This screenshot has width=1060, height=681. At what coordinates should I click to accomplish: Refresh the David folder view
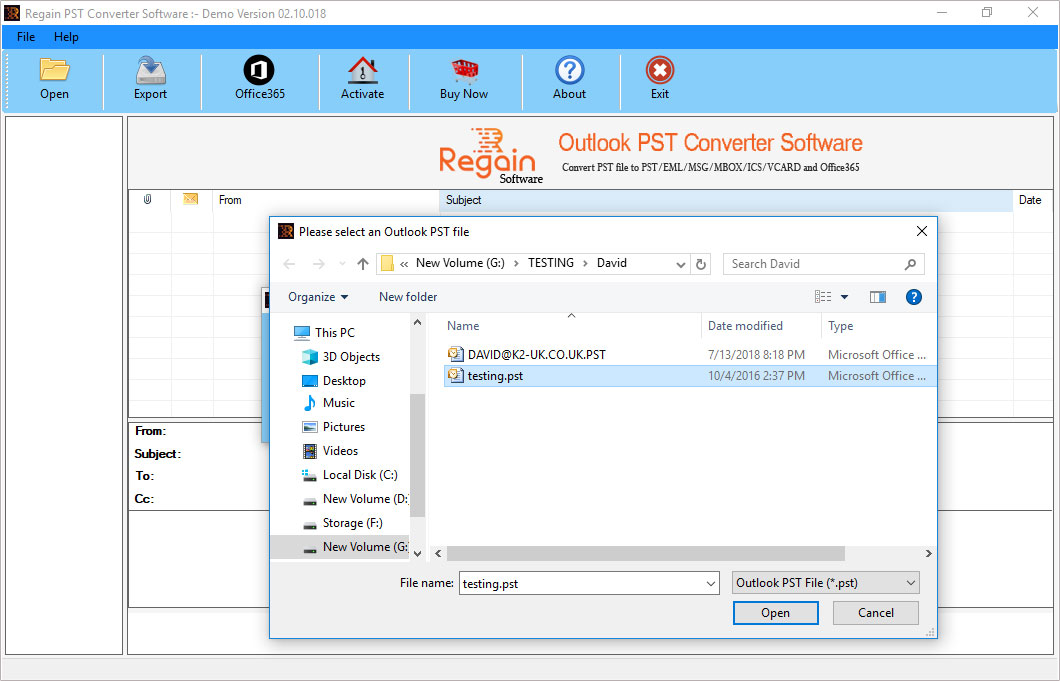(x=701, y=264)
